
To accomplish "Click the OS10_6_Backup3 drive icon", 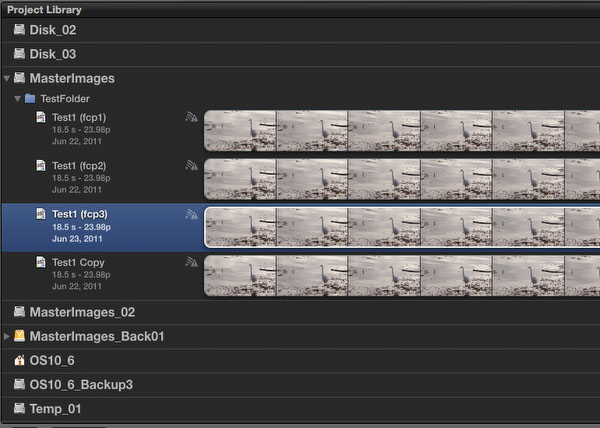I will coord(19,384).
